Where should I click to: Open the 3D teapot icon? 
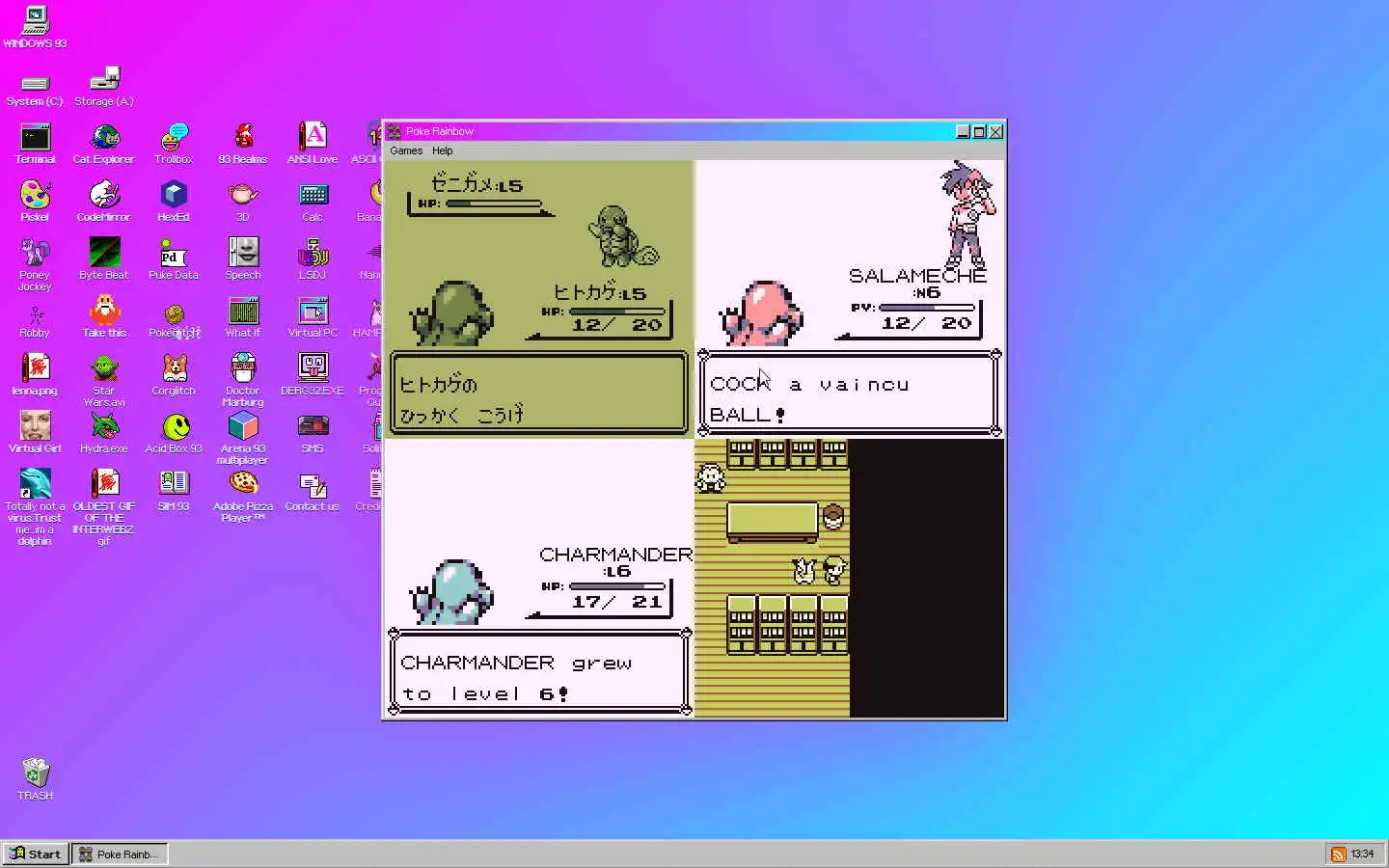coord(243,202)
